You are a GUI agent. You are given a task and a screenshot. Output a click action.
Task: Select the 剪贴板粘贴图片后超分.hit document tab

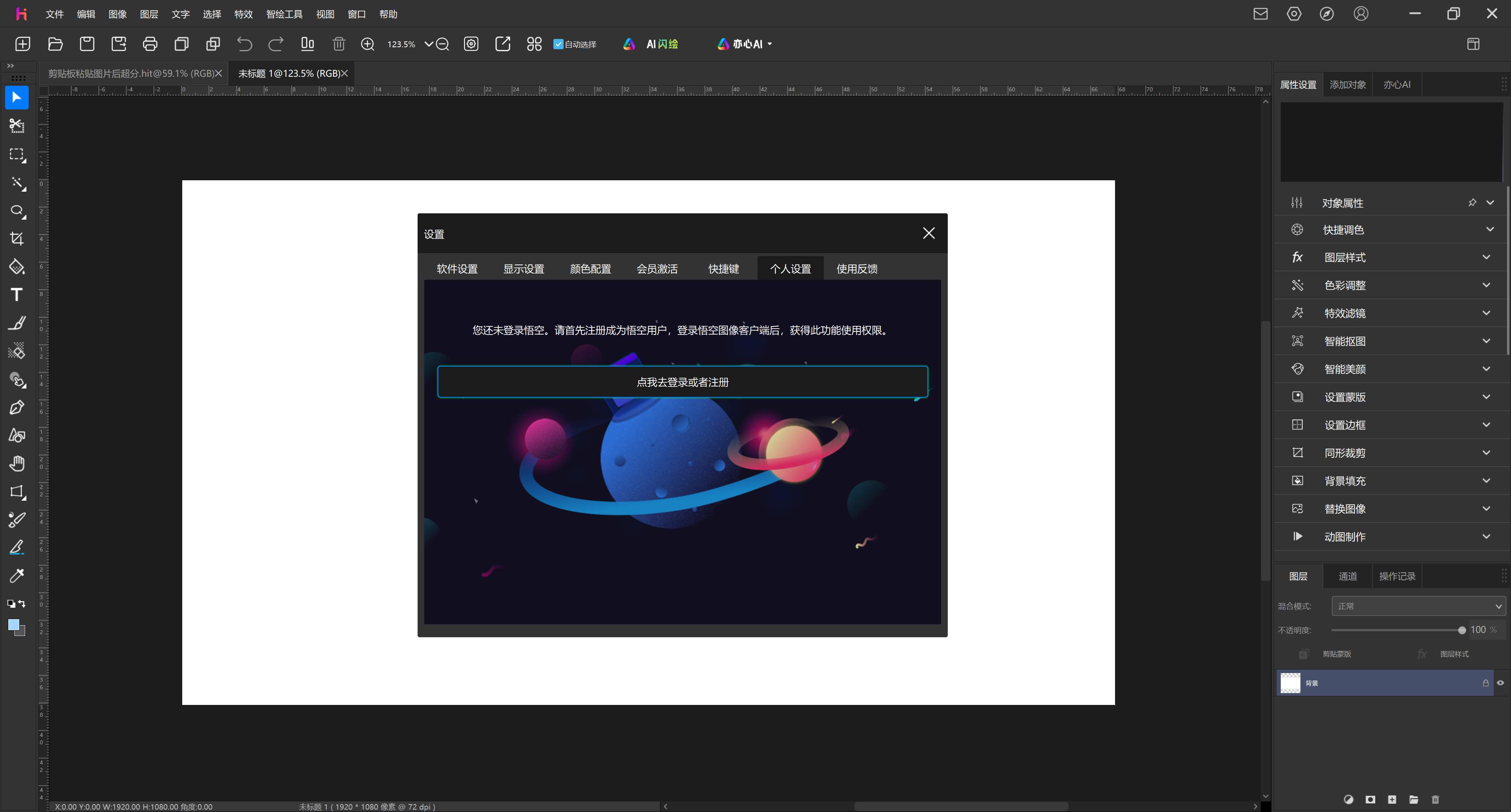[131, 73]
